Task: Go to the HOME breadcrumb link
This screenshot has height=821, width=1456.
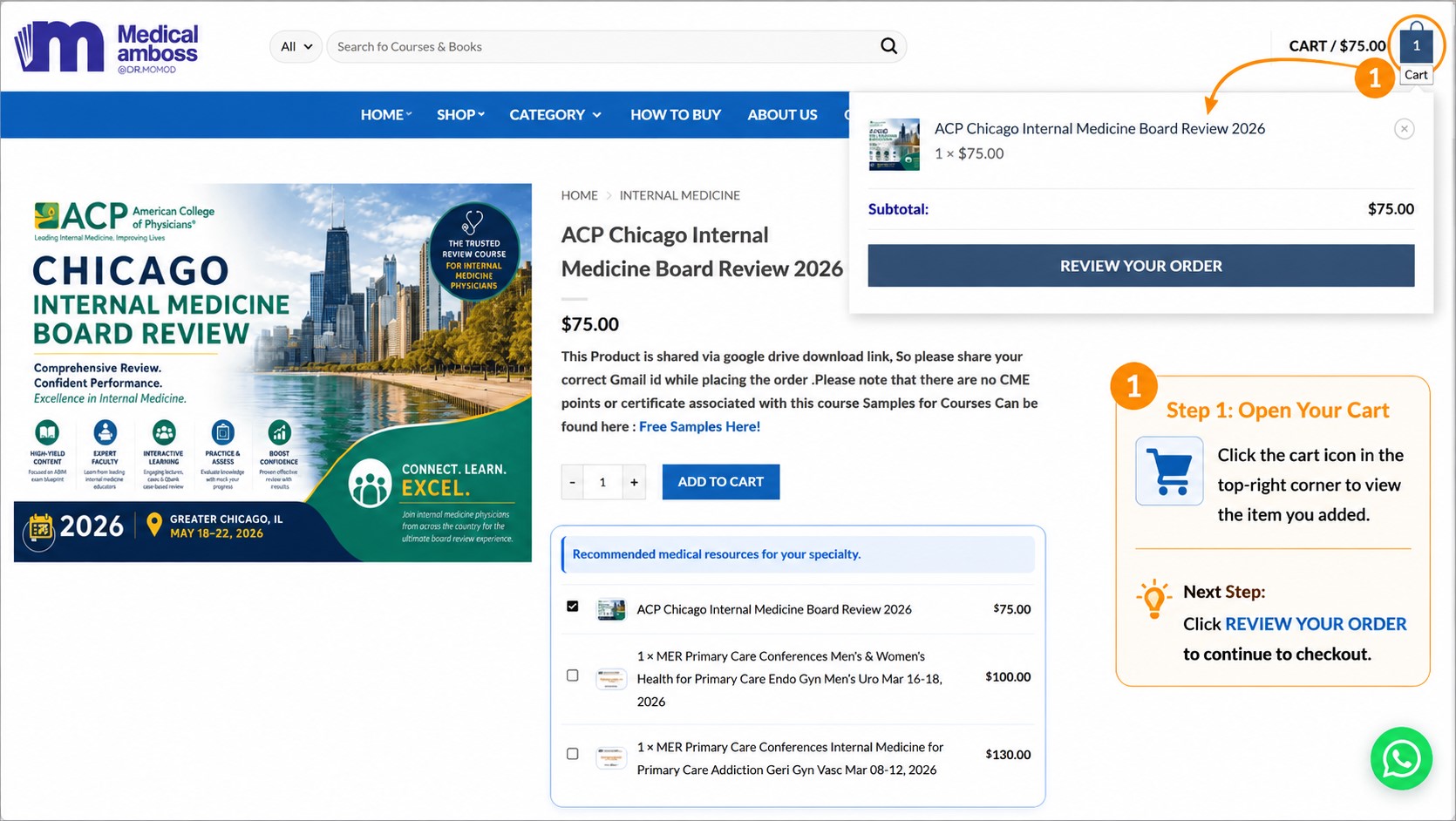Action: click(x=580, y=195)
